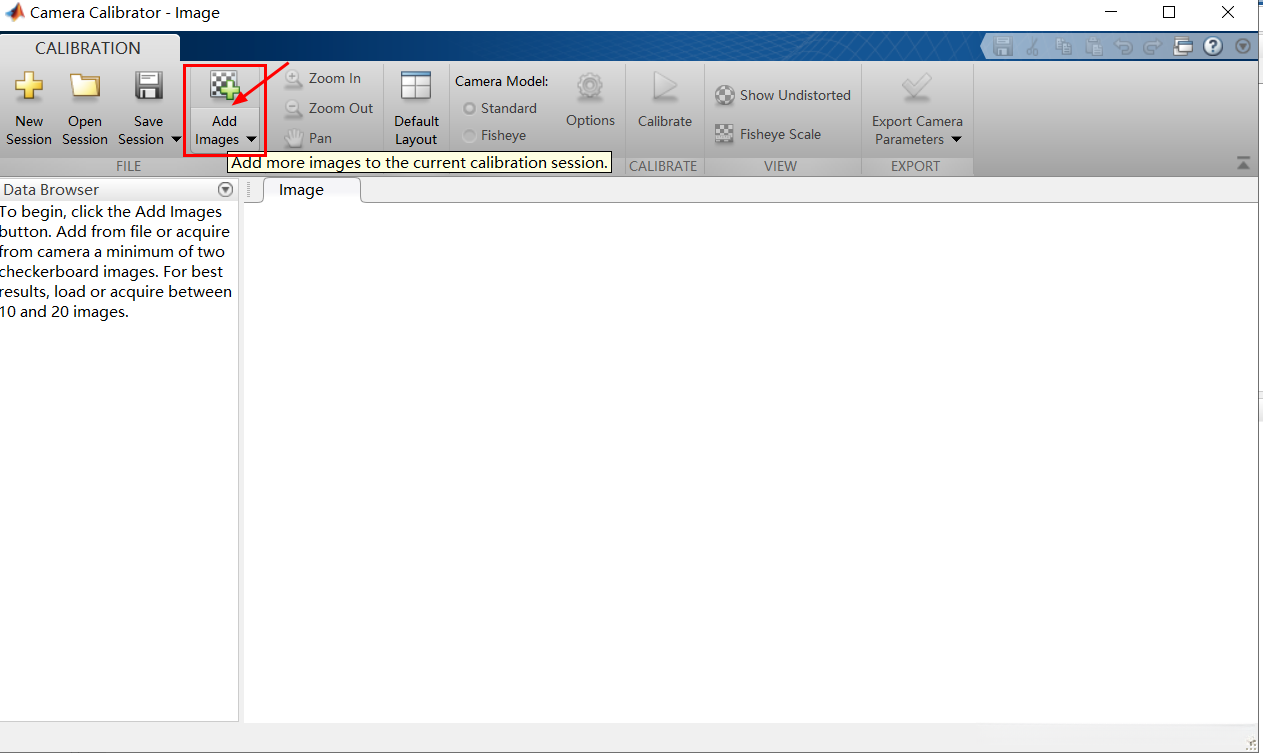Click Show Undistorted in the View section

(782, 95)
